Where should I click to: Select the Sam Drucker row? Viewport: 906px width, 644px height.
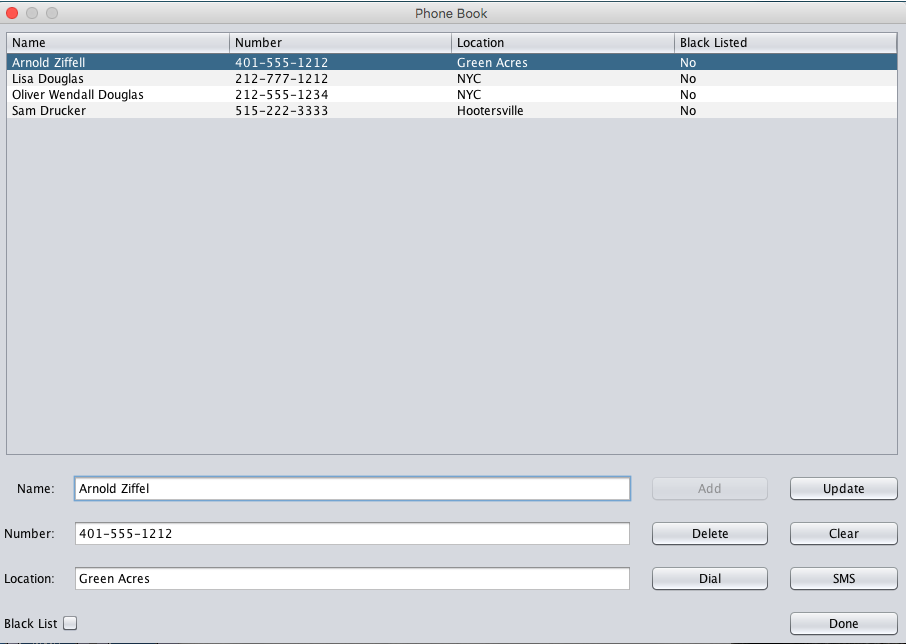point(452,110)
